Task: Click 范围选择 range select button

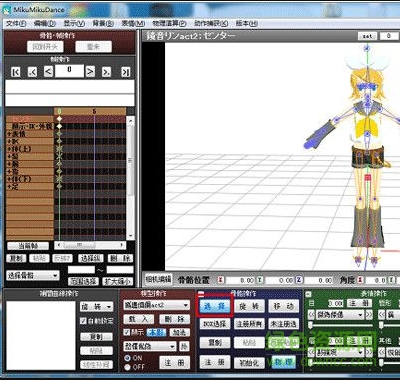Action: 83,281
